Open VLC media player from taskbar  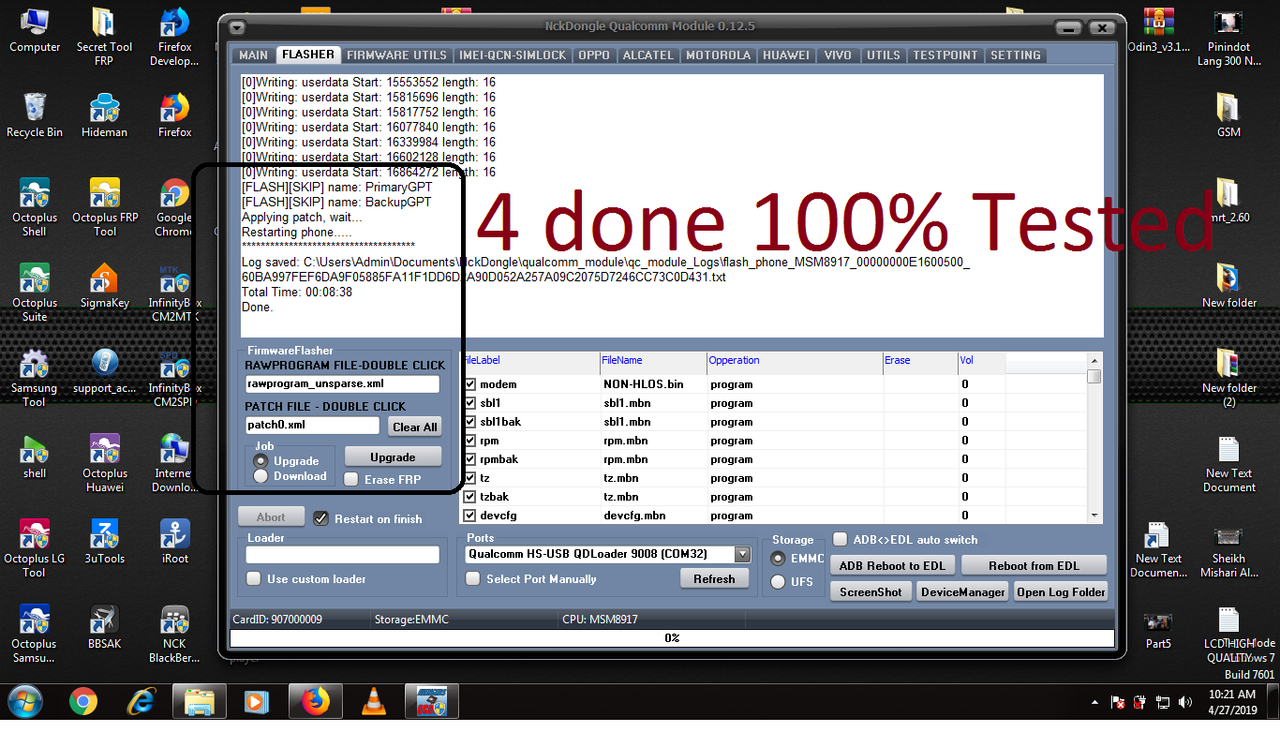pyautogui.click(x=374, y=702)
